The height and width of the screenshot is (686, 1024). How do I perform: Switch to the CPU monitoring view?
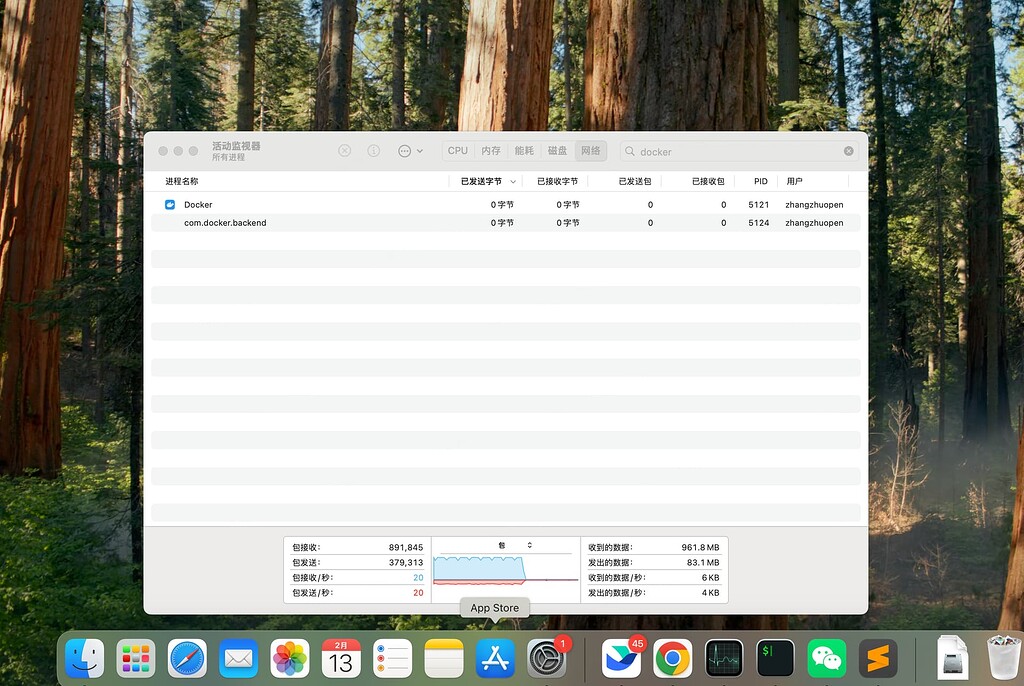(457, 150)
